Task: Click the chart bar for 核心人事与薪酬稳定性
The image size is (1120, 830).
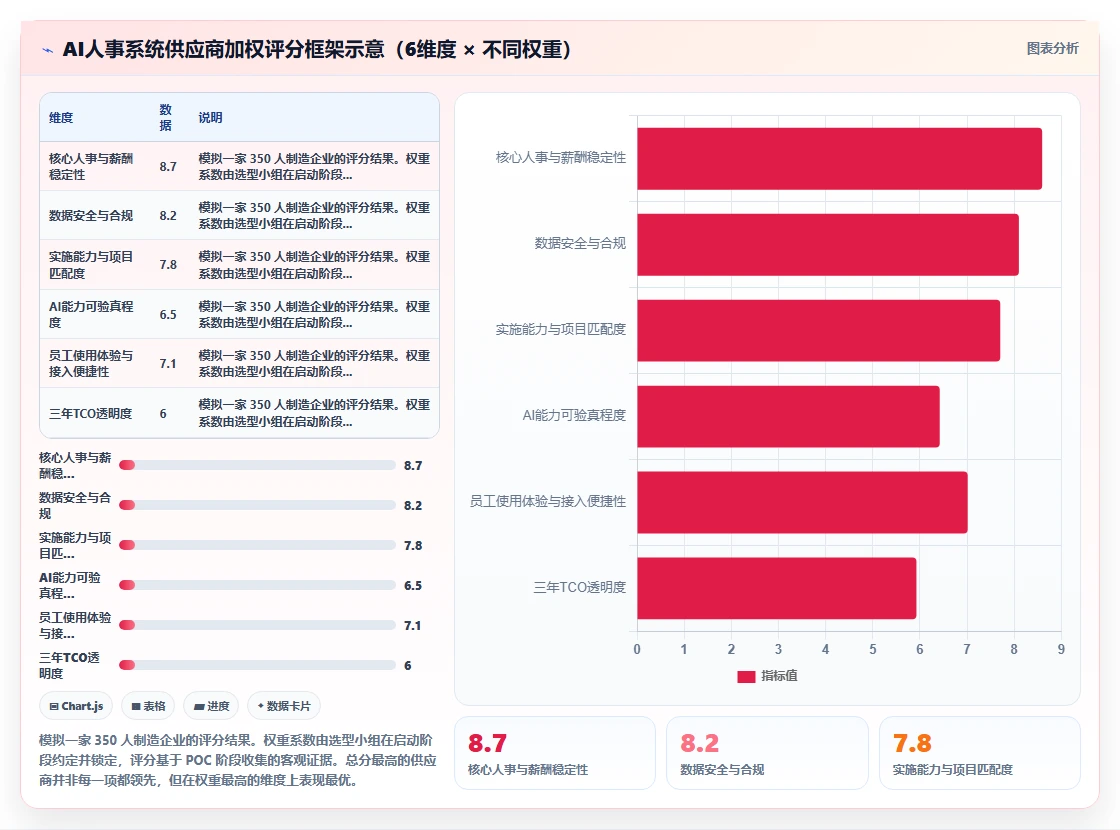Action: click(839, 159)
